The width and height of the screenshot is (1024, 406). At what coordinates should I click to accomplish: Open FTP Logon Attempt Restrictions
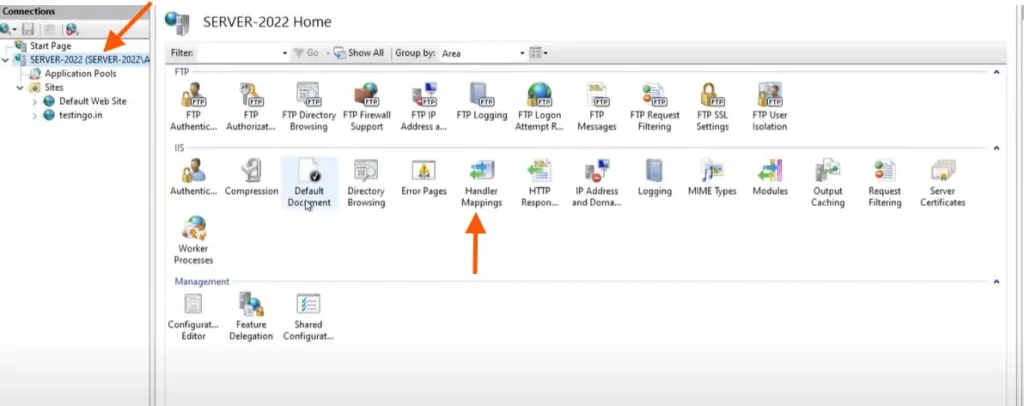click(x=539, y=108)
